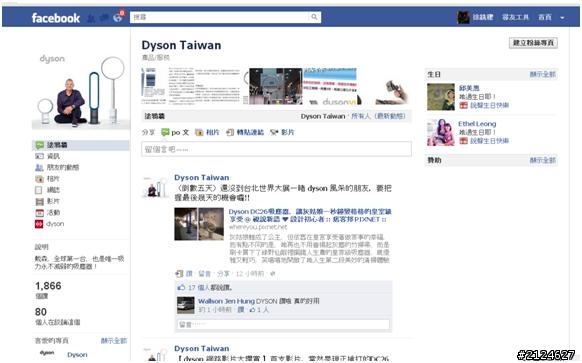Click Ethel Leong's birthday photo
The width and height of the screenshot is (582, 363).
tap(441, 133)
